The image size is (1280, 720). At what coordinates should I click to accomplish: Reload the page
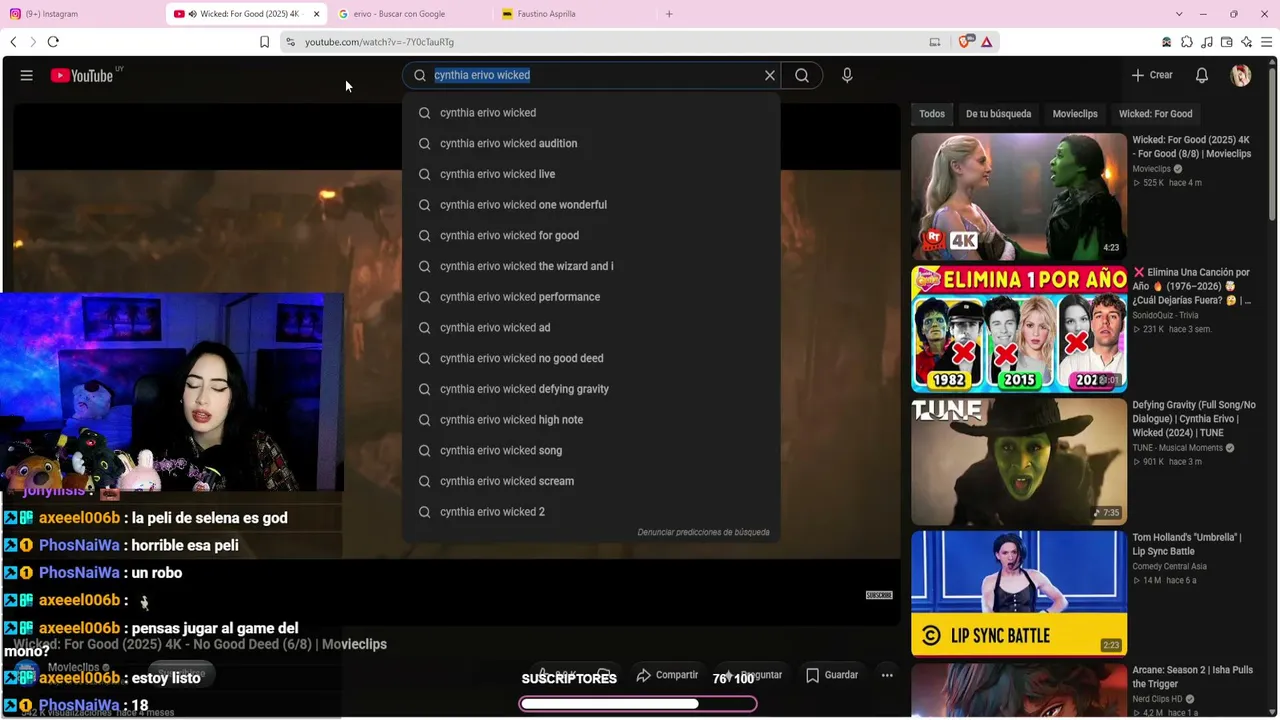click(53, 42)
